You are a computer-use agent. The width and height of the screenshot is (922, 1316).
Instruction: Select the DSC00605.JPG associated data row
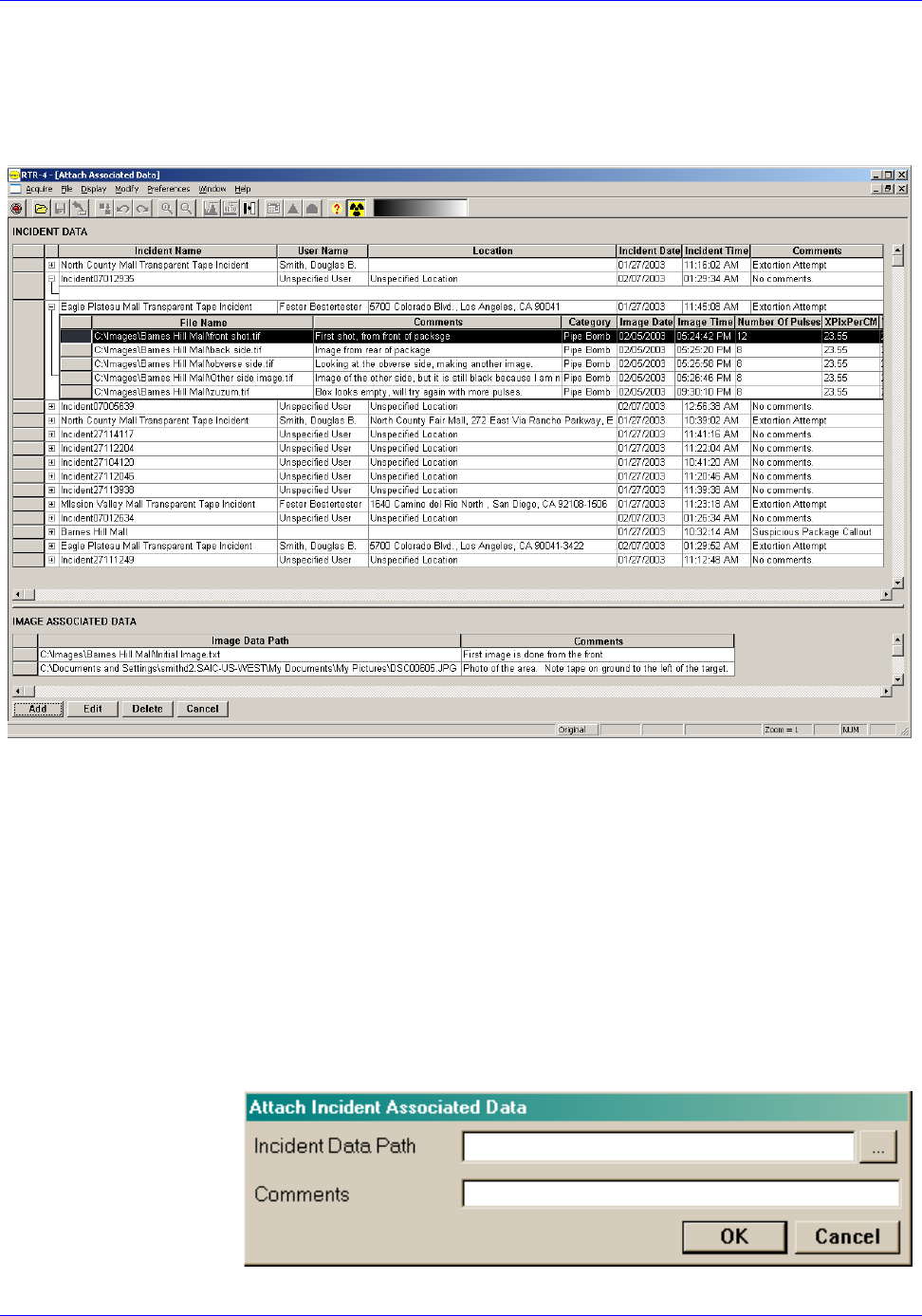click(374, 669)
